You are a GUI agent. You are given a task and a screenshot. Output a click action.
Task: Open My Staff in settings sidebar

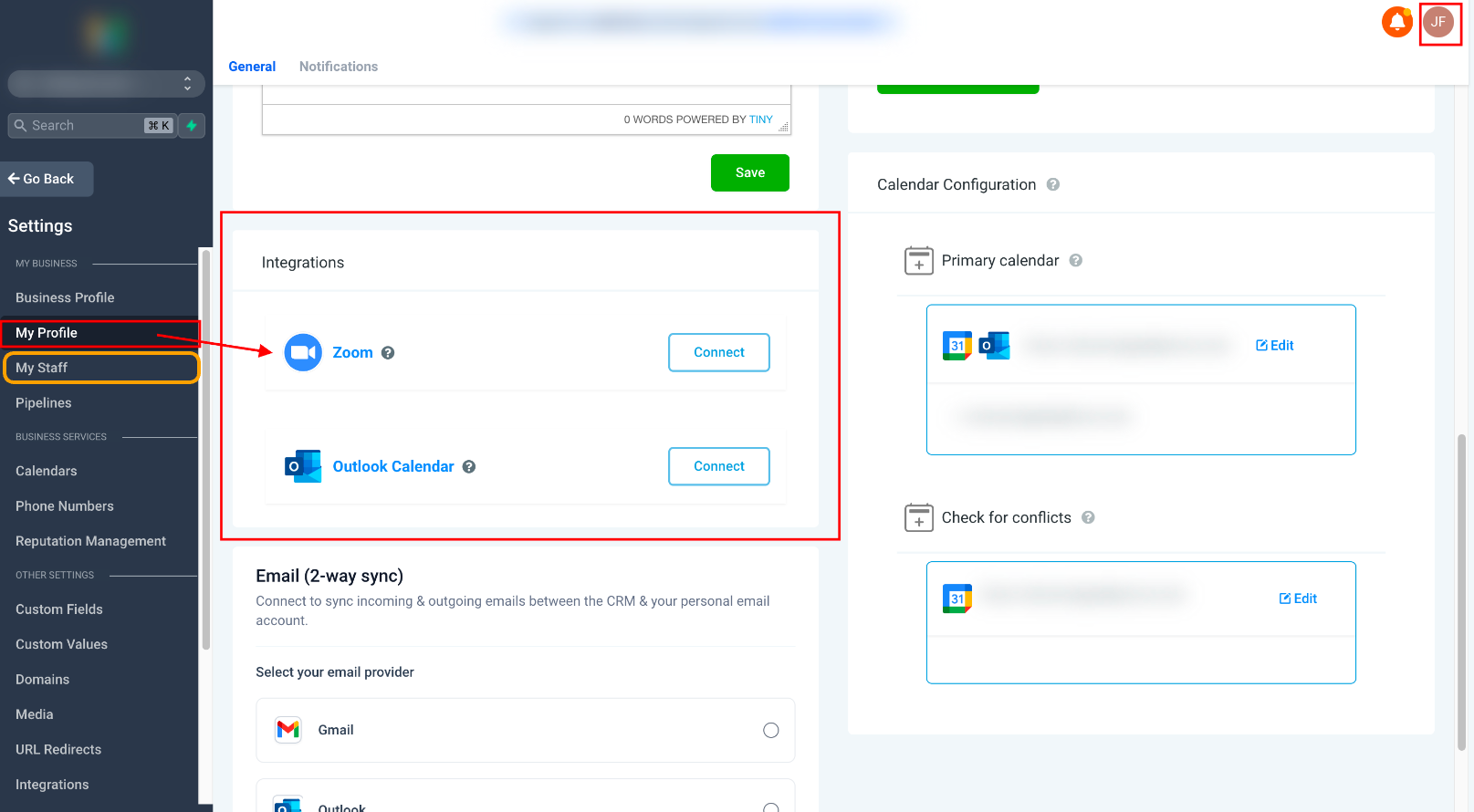(x=100, y=368)
